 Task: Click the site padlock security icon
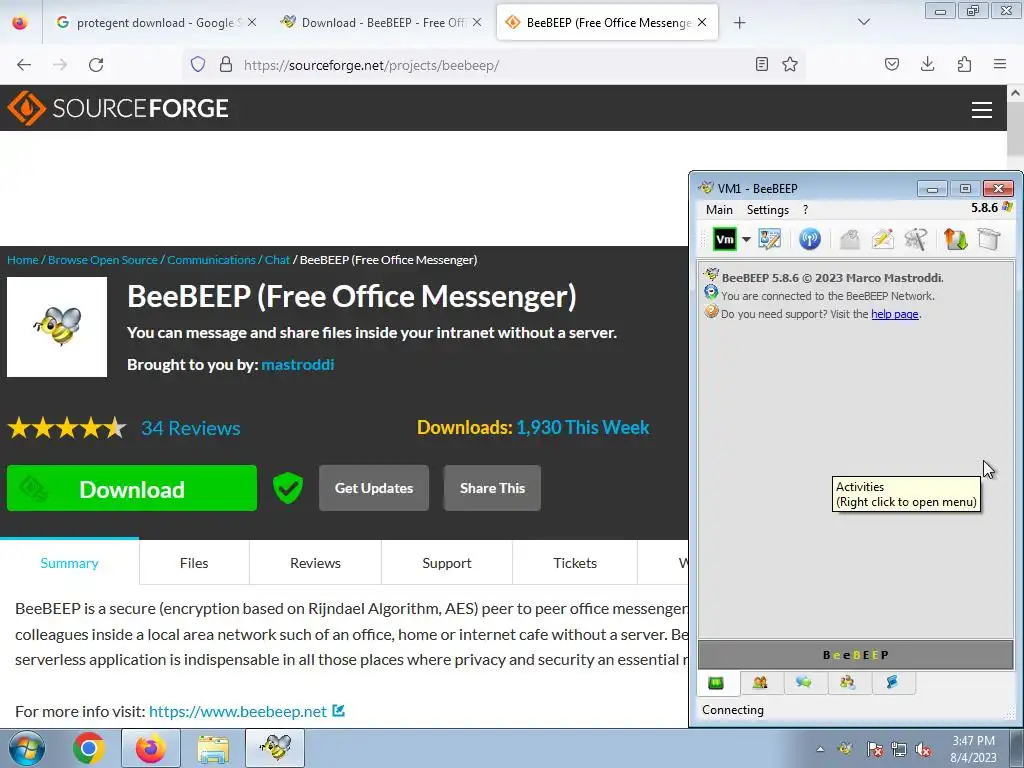[x=226, y=64]
